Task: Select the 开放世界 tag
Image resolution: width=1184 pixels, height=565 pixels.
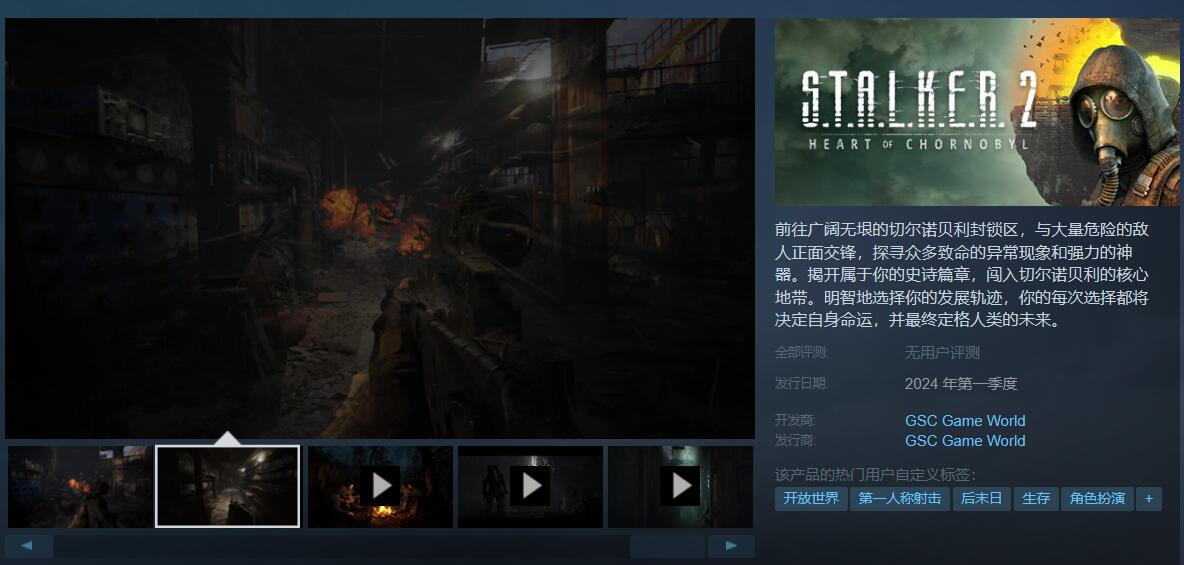Action: click(x=811, y=499)
